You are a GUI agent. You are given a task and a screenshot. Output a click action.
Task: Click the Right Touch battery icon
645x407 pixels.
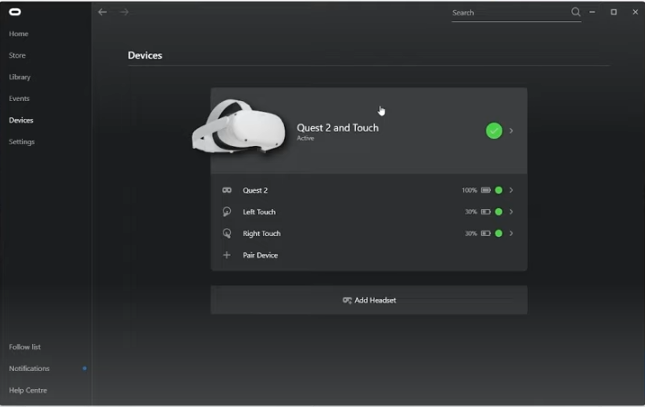point(486,233)
